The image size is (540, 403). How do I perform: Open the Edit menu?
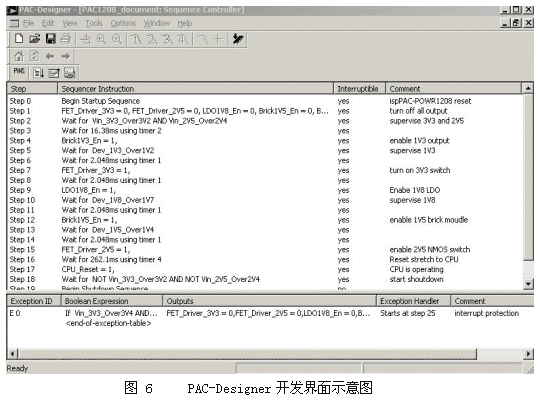click(48, 23)
